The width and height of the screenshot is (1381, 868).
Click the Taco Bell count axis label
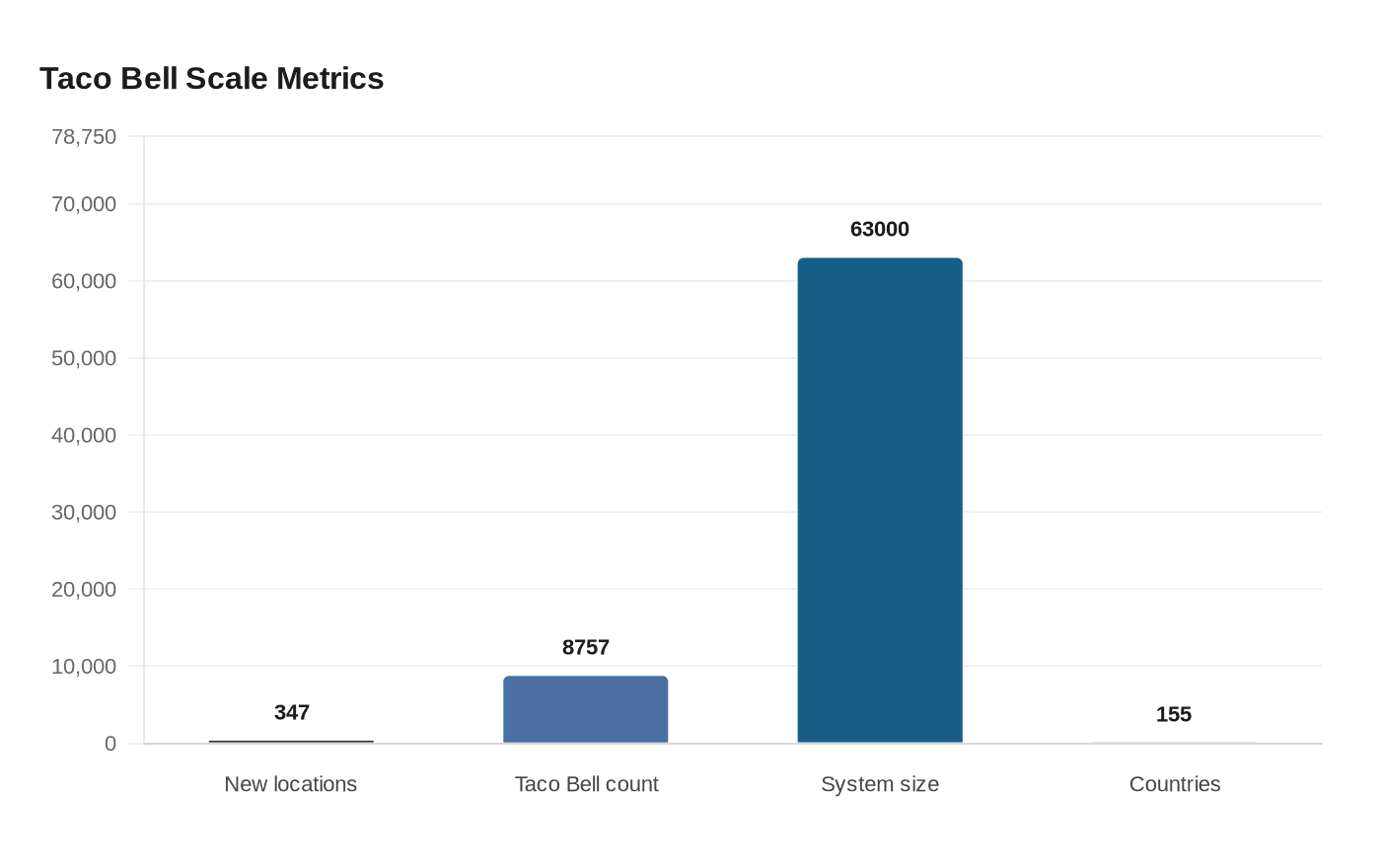click(x=586, y=784)
